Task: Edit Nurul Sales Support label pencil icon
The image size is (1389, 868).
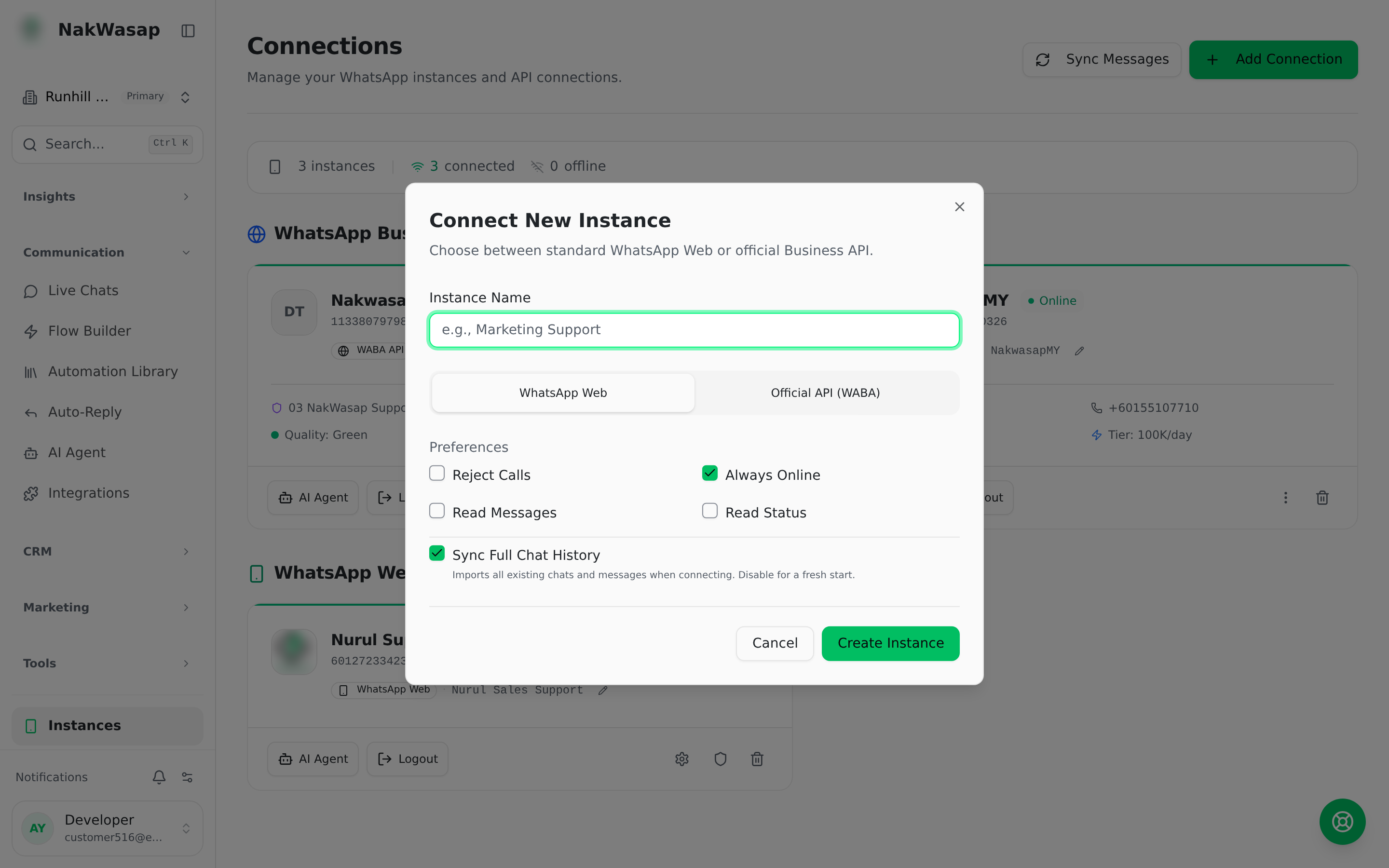Action: 603,690
